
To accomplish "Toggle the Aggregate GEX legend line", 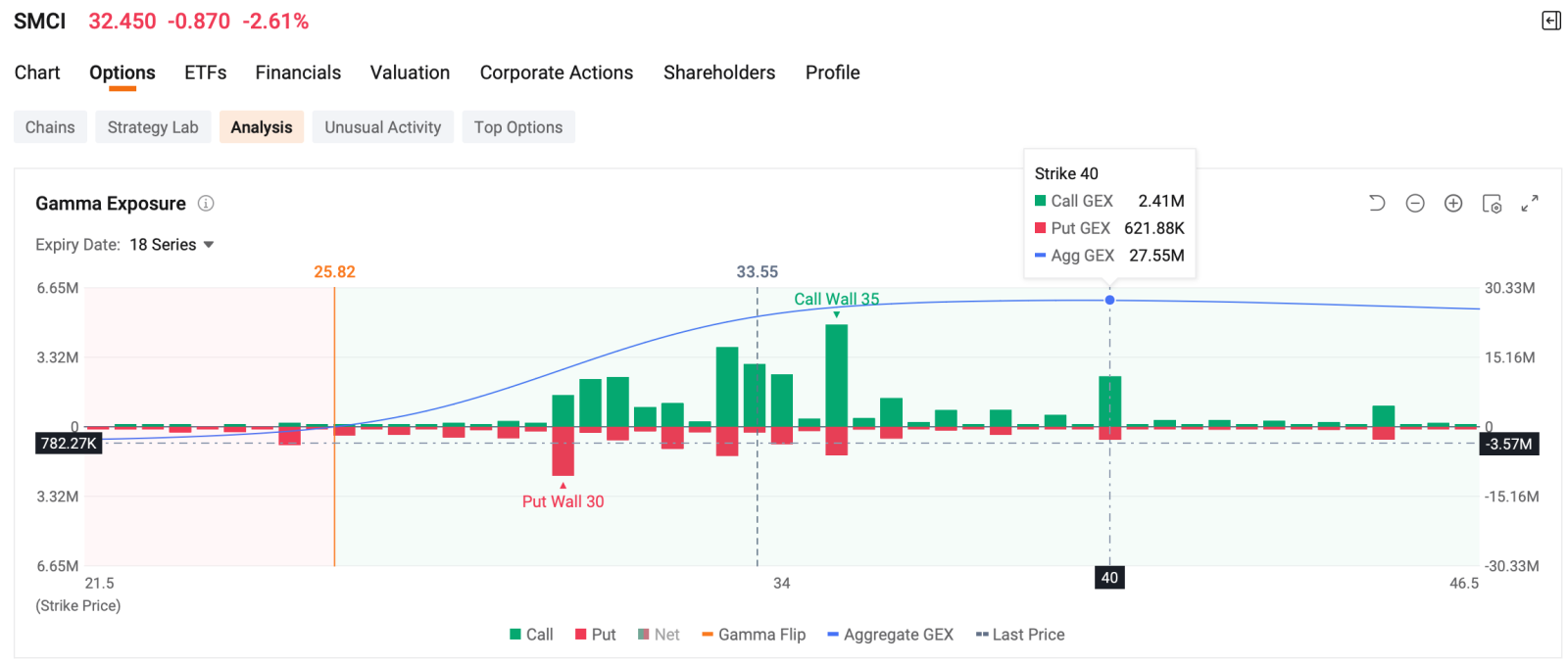I will coord(891,635).
